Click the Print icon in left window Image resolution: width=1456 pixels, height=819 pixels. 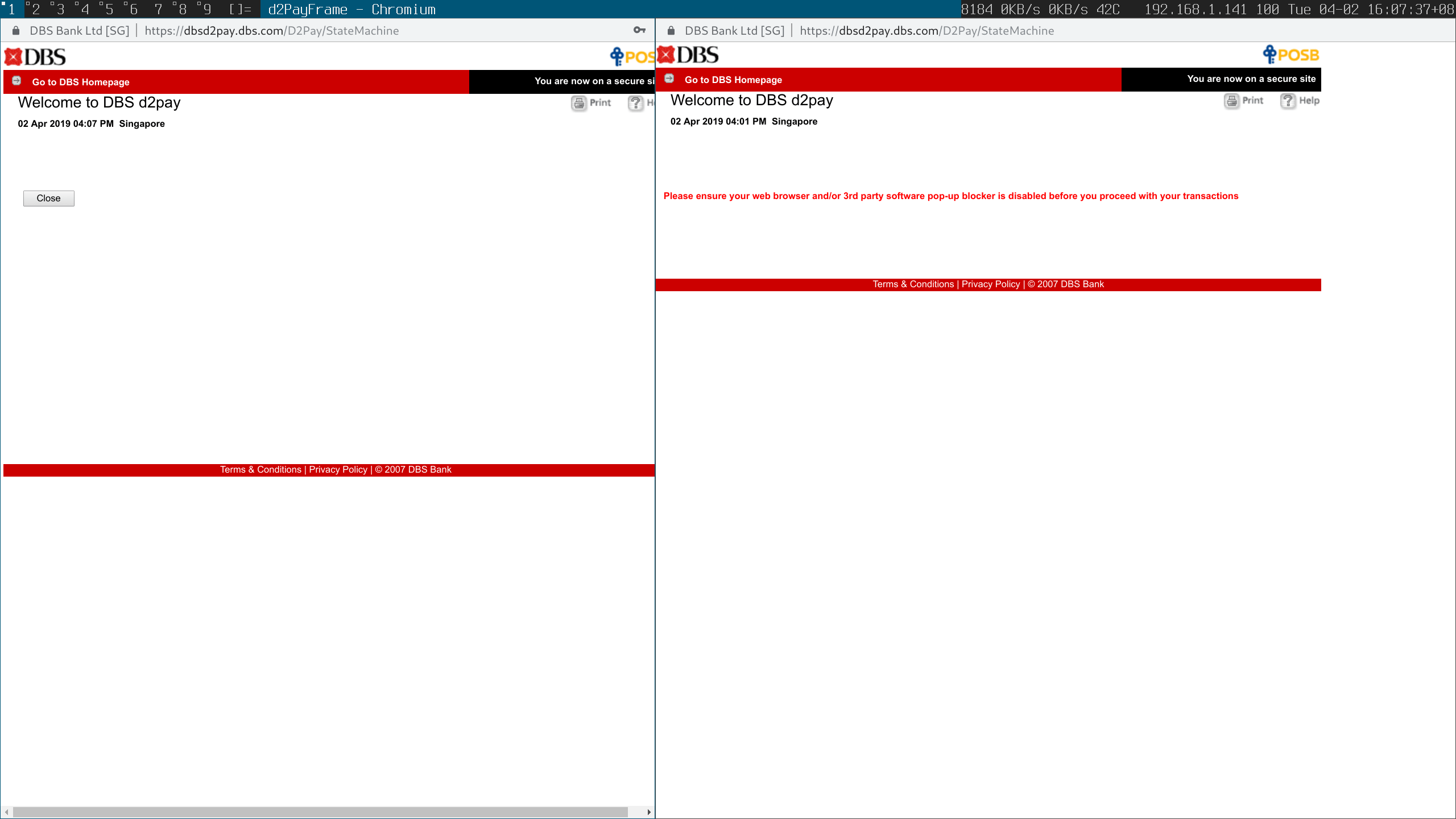click(x=579, y=103)
